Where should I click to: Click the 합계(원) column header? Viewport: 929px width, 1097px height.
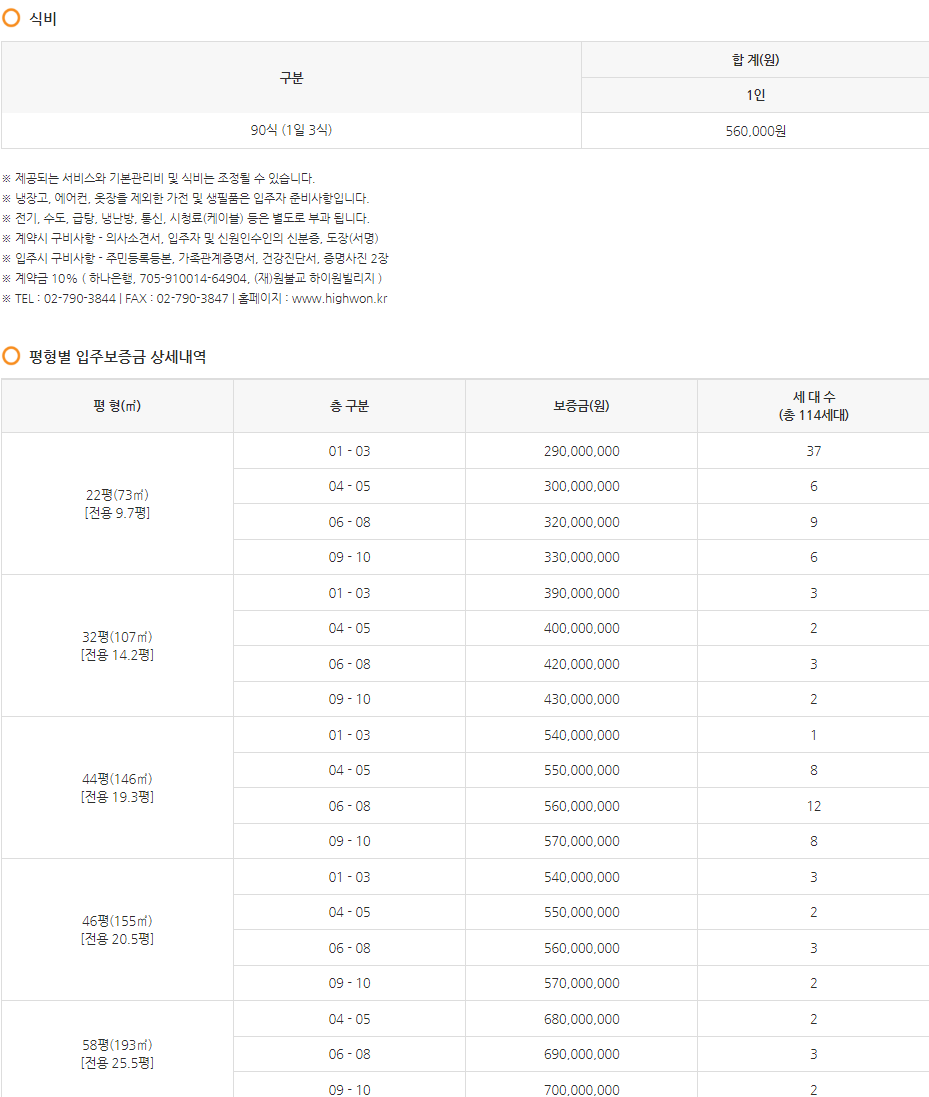tap(755, 59)
